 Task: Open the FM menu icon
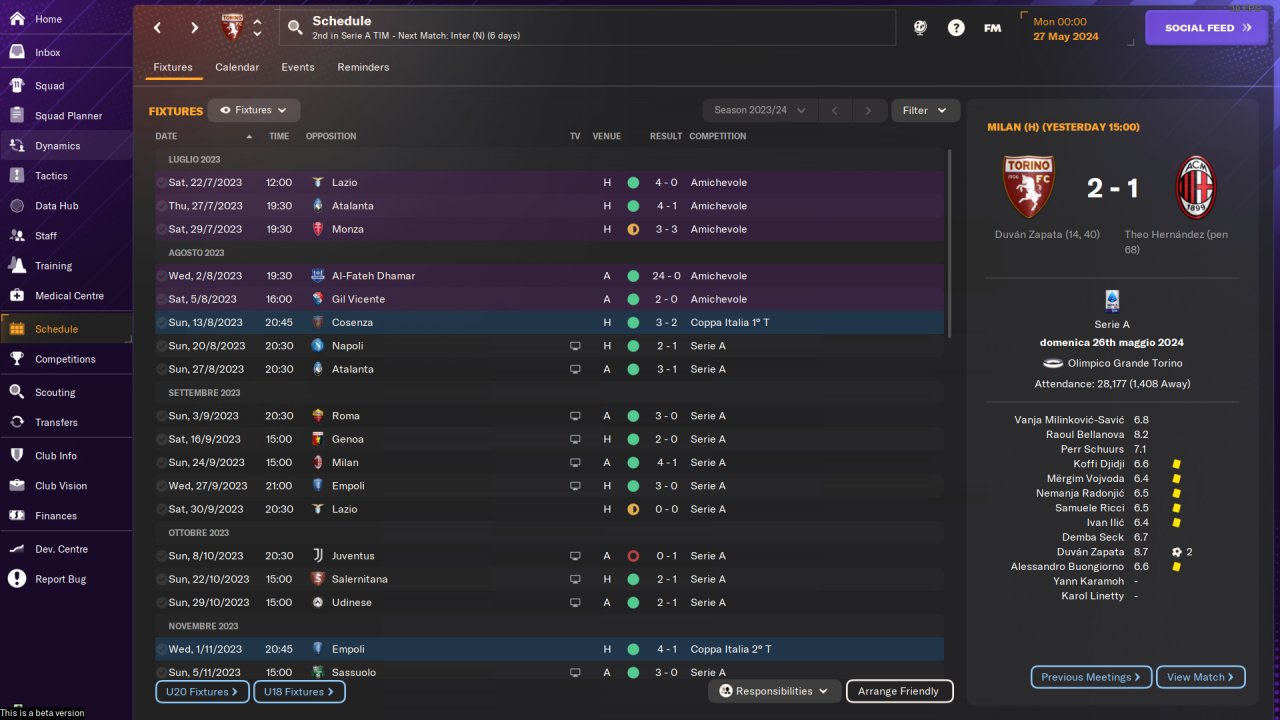coord(992,28)
